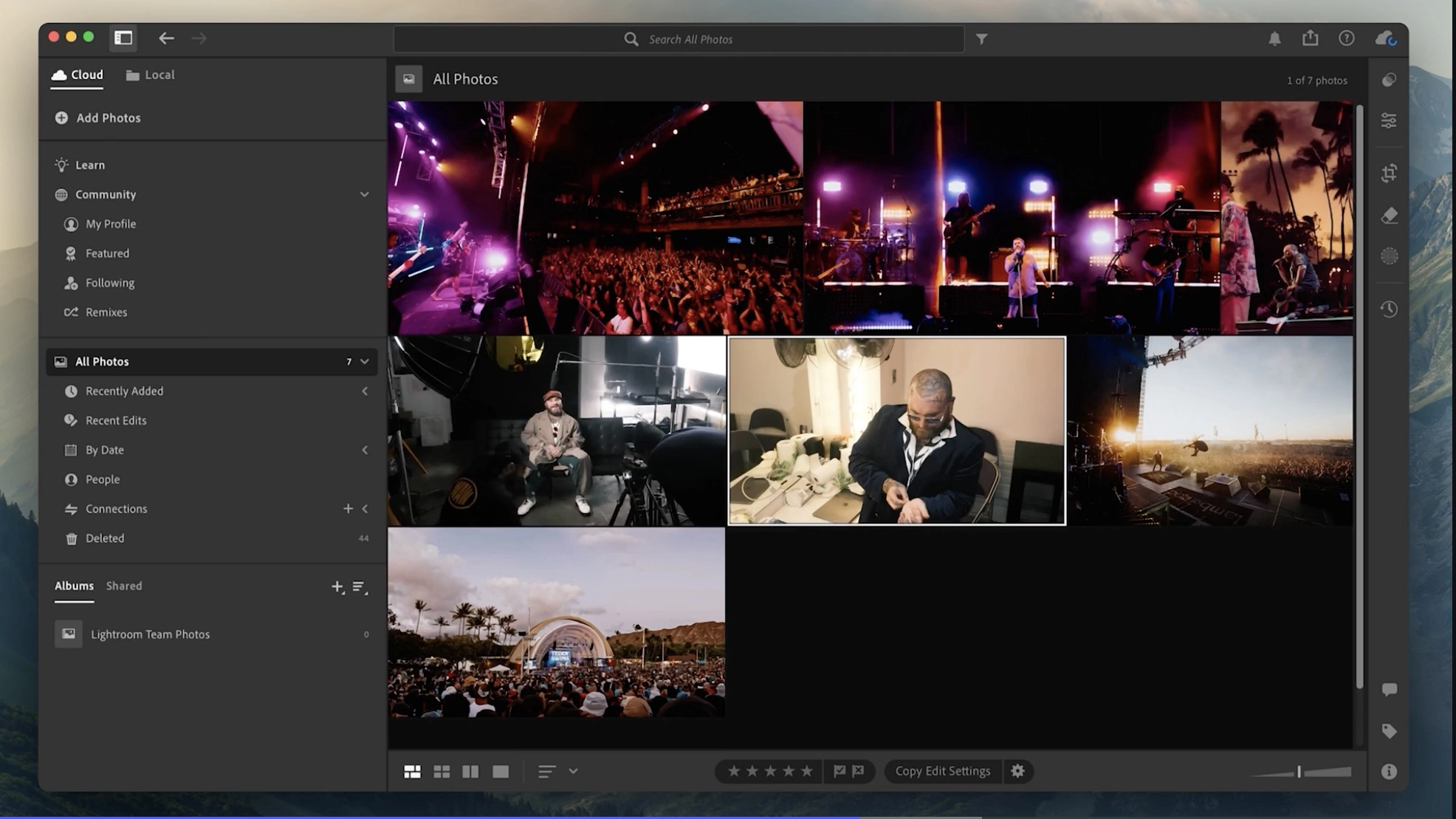Open the Keywords tag panel

[x=1389, y=731]
